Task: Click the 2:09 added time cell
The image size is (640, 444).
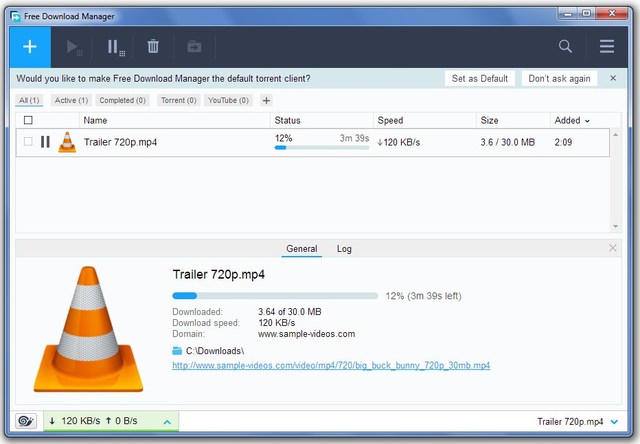Action: [563, 142]
